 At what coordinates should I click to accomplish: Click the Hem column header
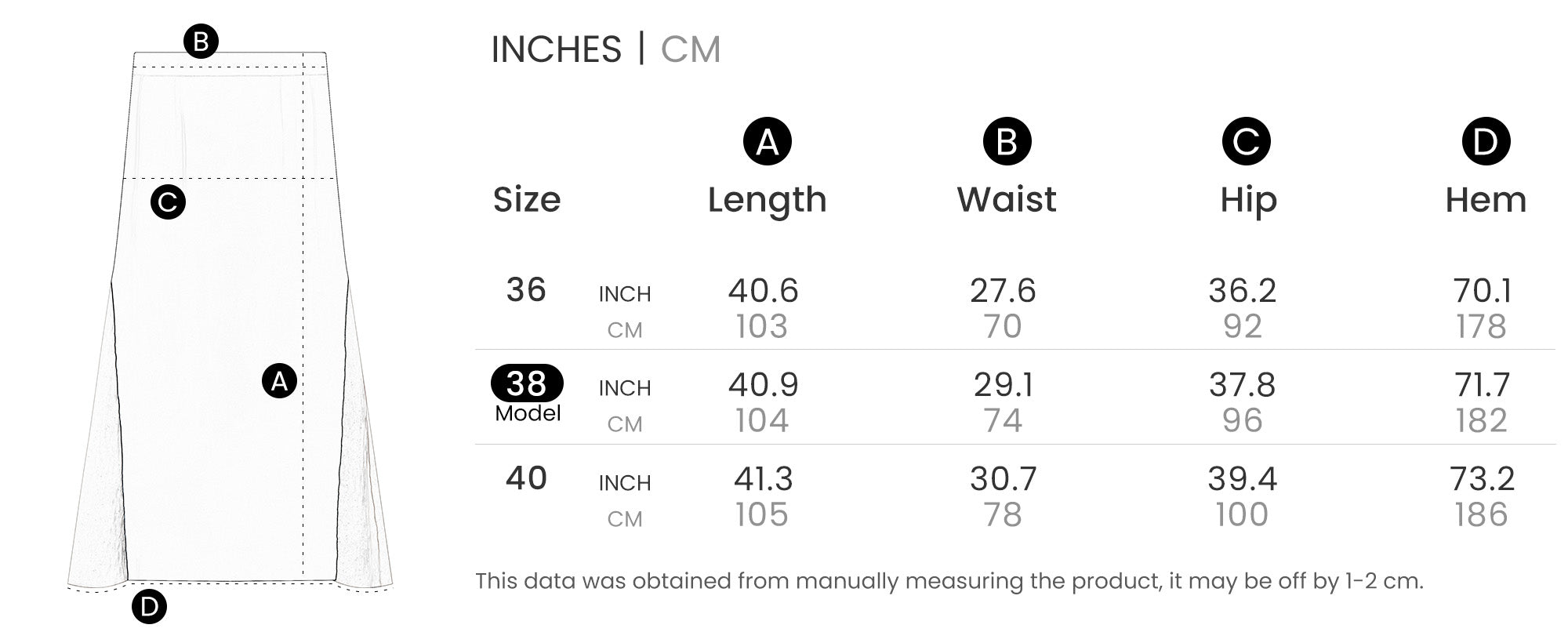pyautogui.click(x=1486, y=200)
